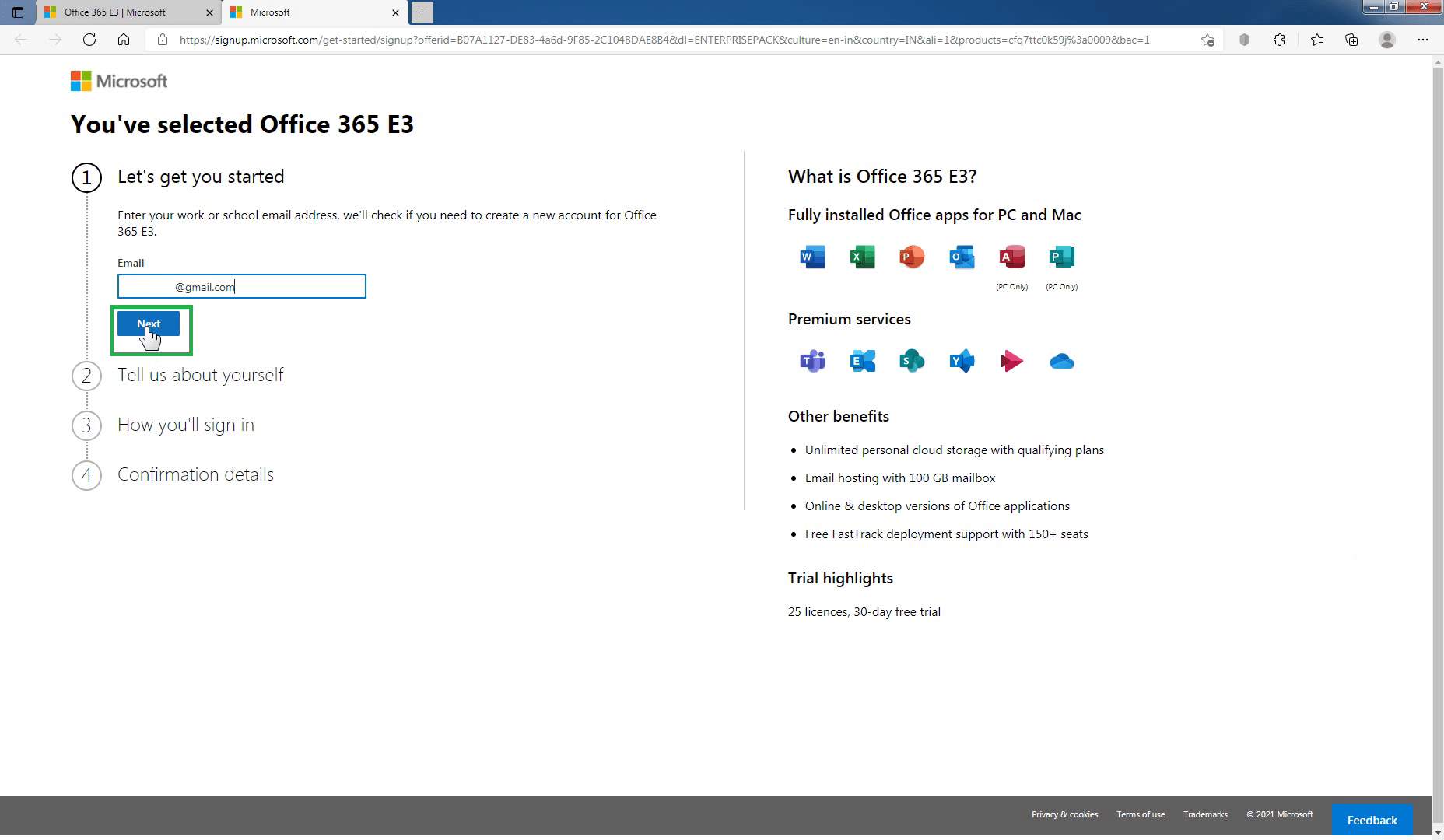The image size is (1444, 840).
Task: Open browser settings via the ellipsis menu
Action: [x=1424, y=40]
